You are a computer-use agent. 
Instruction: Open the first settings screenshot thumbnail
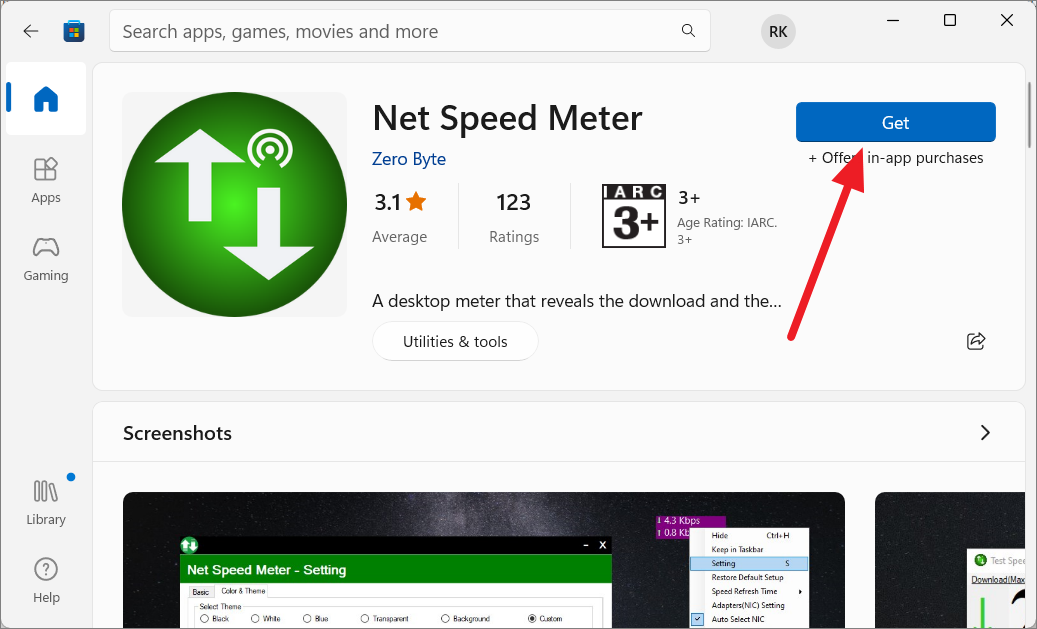click(x=483, y=560)
